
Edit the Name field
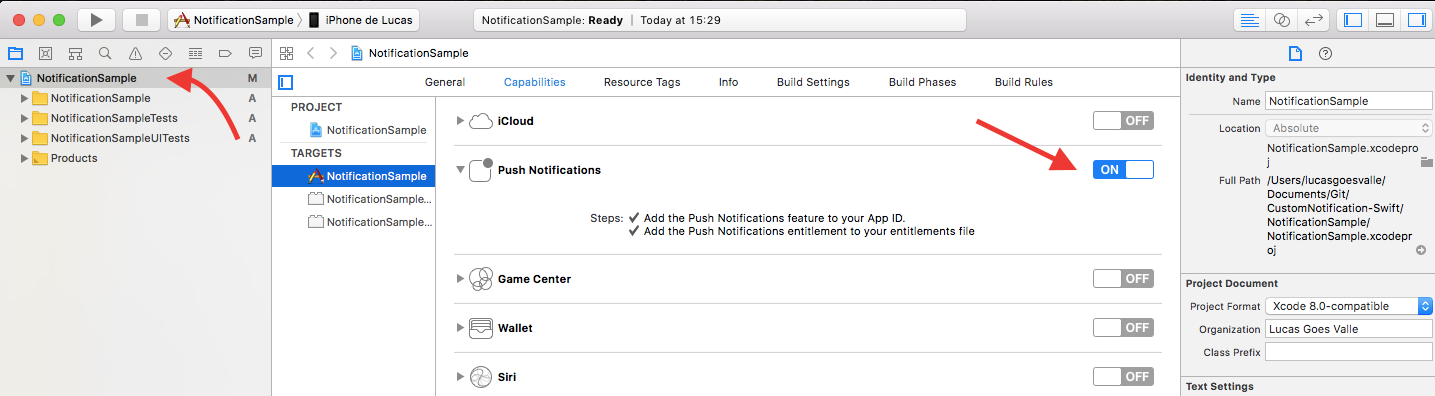[1349, 101]
